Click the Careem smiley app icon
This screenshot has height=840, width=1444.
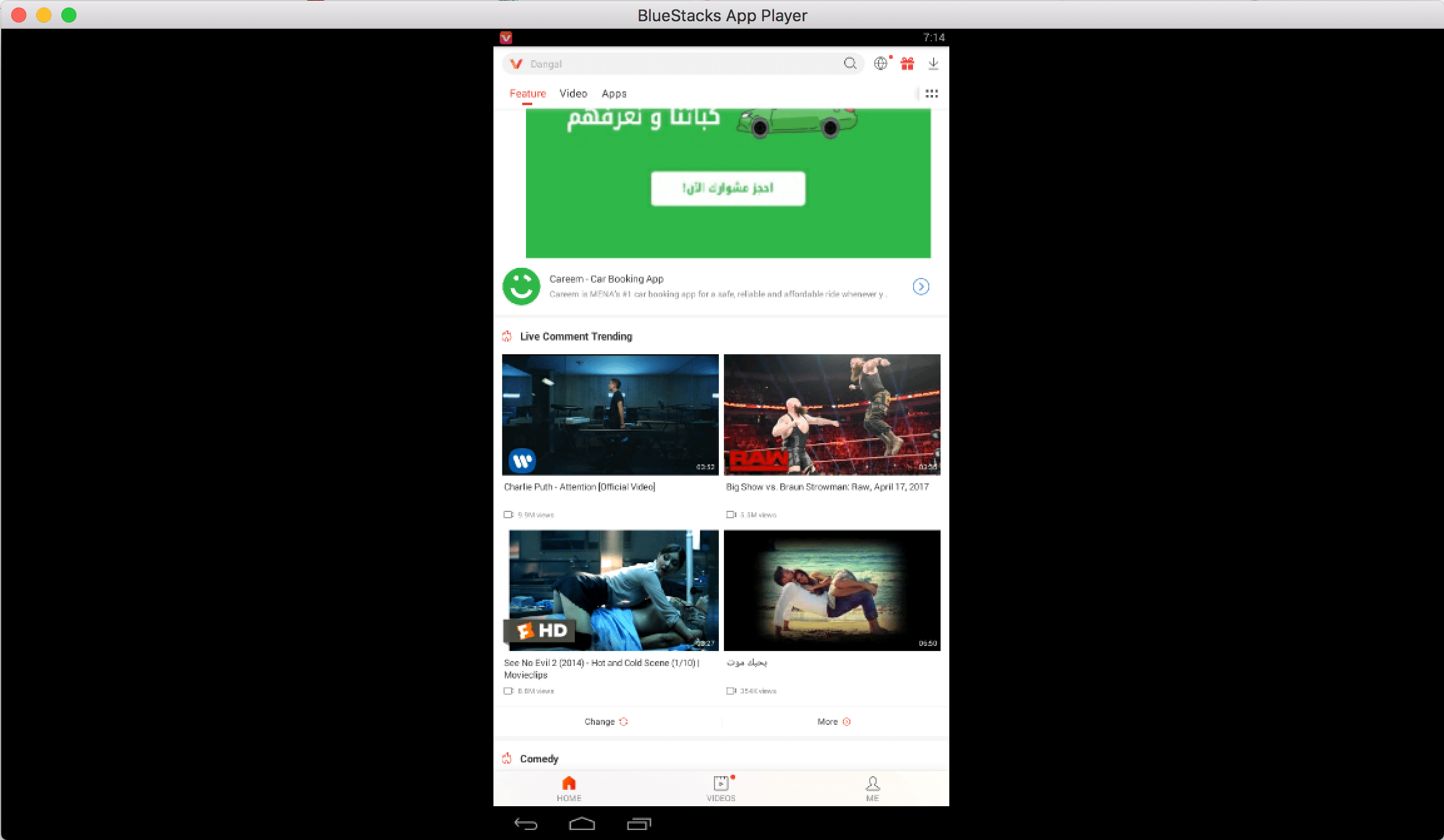click(x=521, y=287)
